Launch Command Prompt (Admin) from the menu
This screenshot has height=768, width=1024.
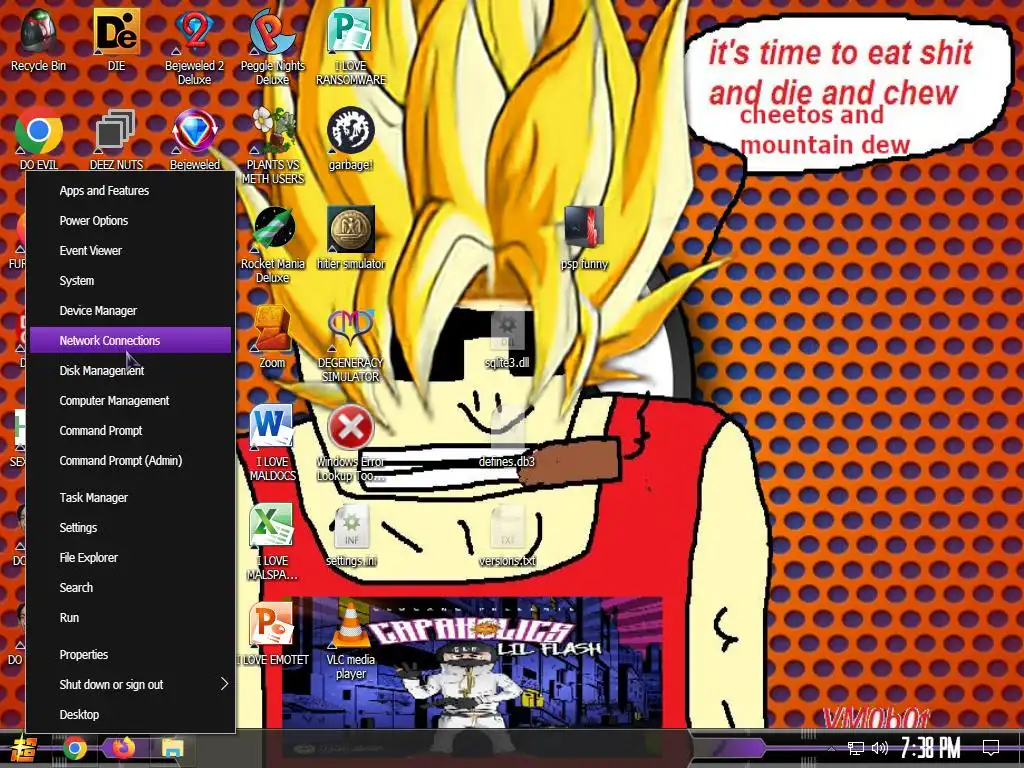click(x=131, y=460)
